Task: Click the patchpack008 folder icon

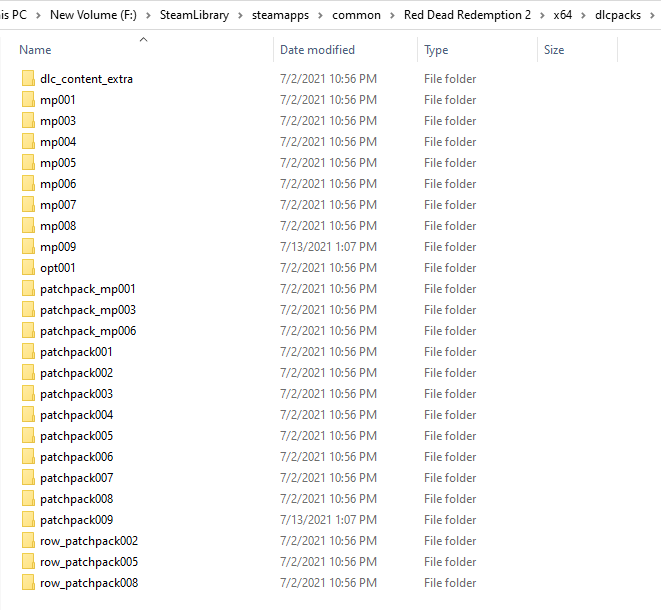Action: point(28,499)
